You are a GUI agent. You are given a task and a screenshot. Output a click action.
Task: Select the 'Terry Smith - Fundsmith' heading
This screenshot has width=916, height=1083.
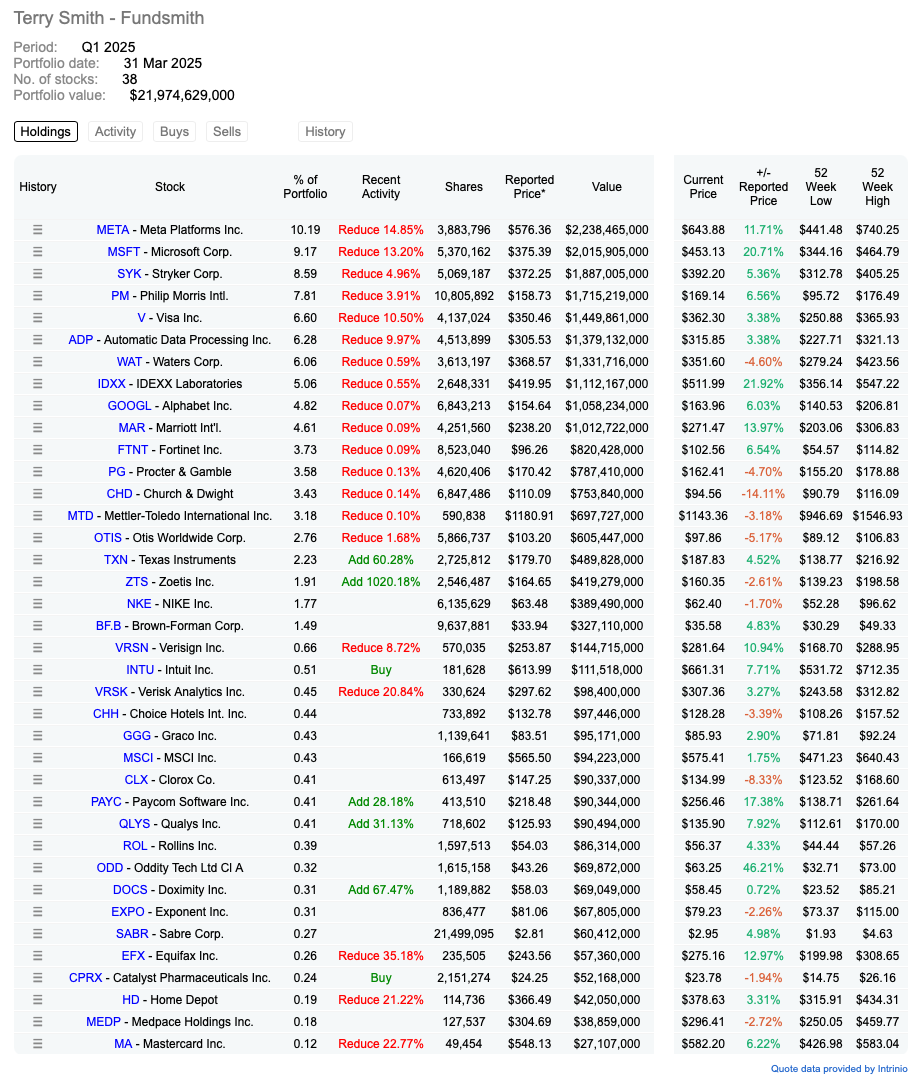point(109,18)
